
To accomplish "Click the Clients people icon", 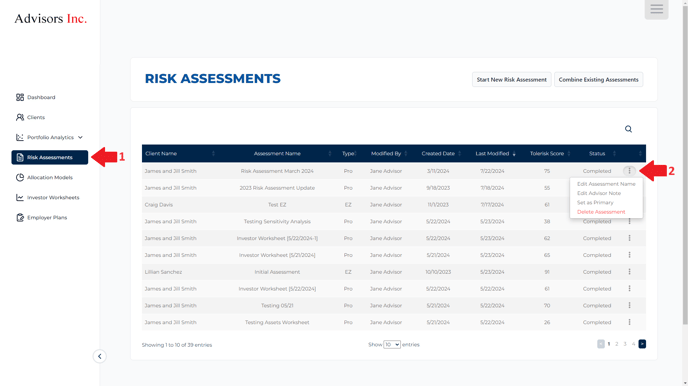I will point(20,118).
